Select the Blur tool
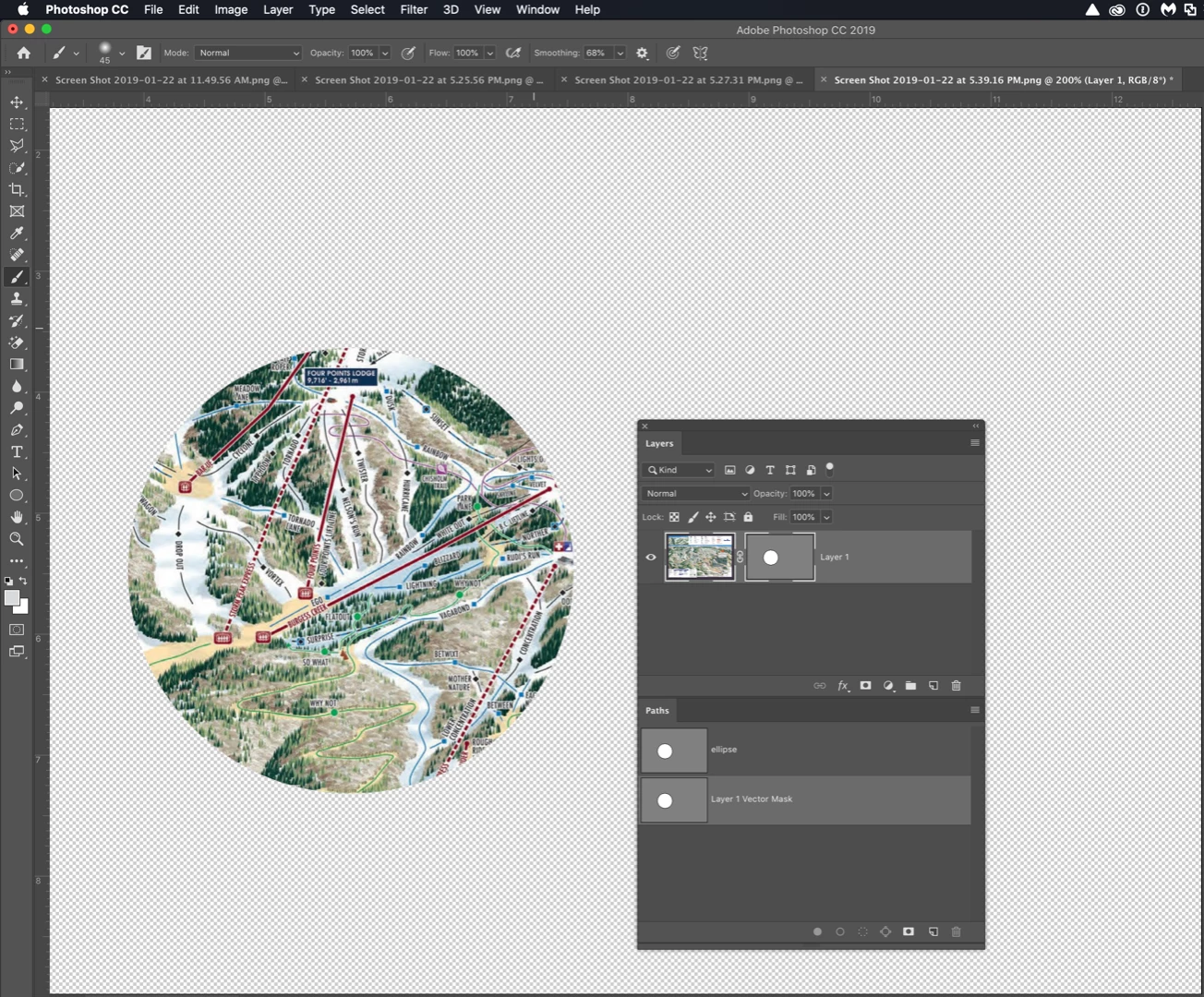This screenshot has height=997, width=1204. tap(17, 387)
